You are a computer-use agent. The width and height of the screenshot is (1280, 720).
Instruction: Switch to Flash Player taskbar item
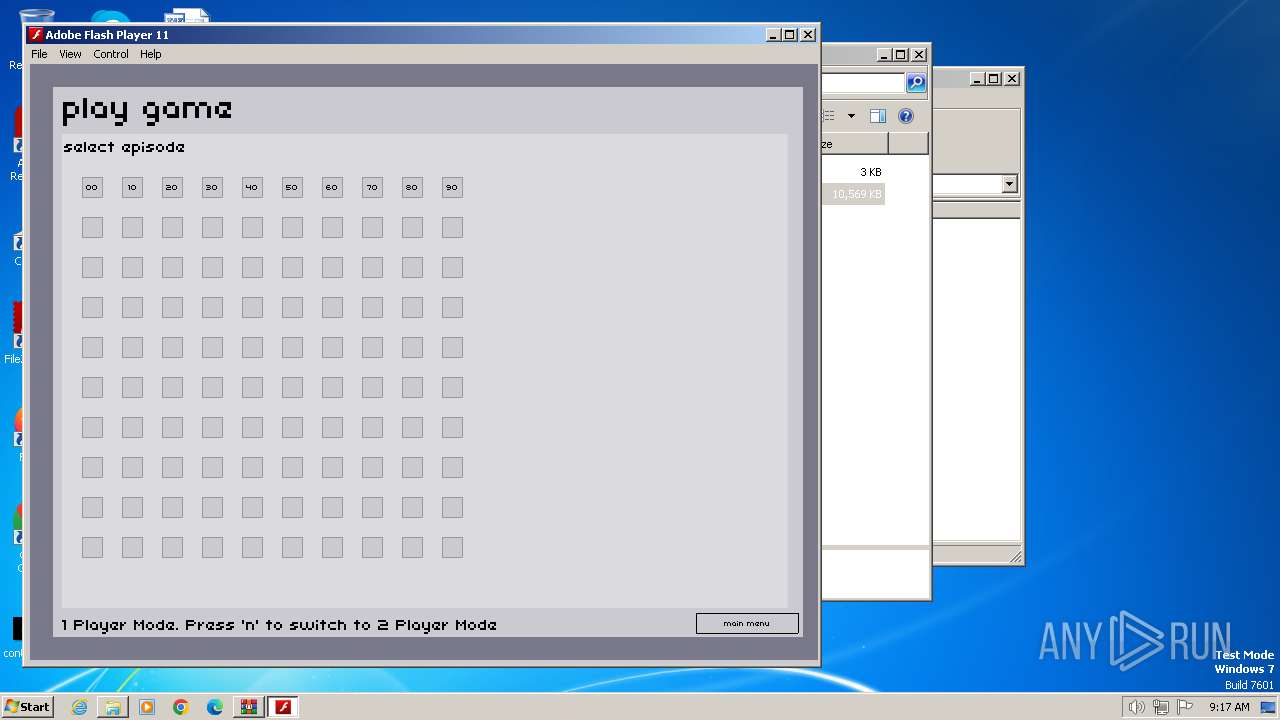(x=284, y=707)
